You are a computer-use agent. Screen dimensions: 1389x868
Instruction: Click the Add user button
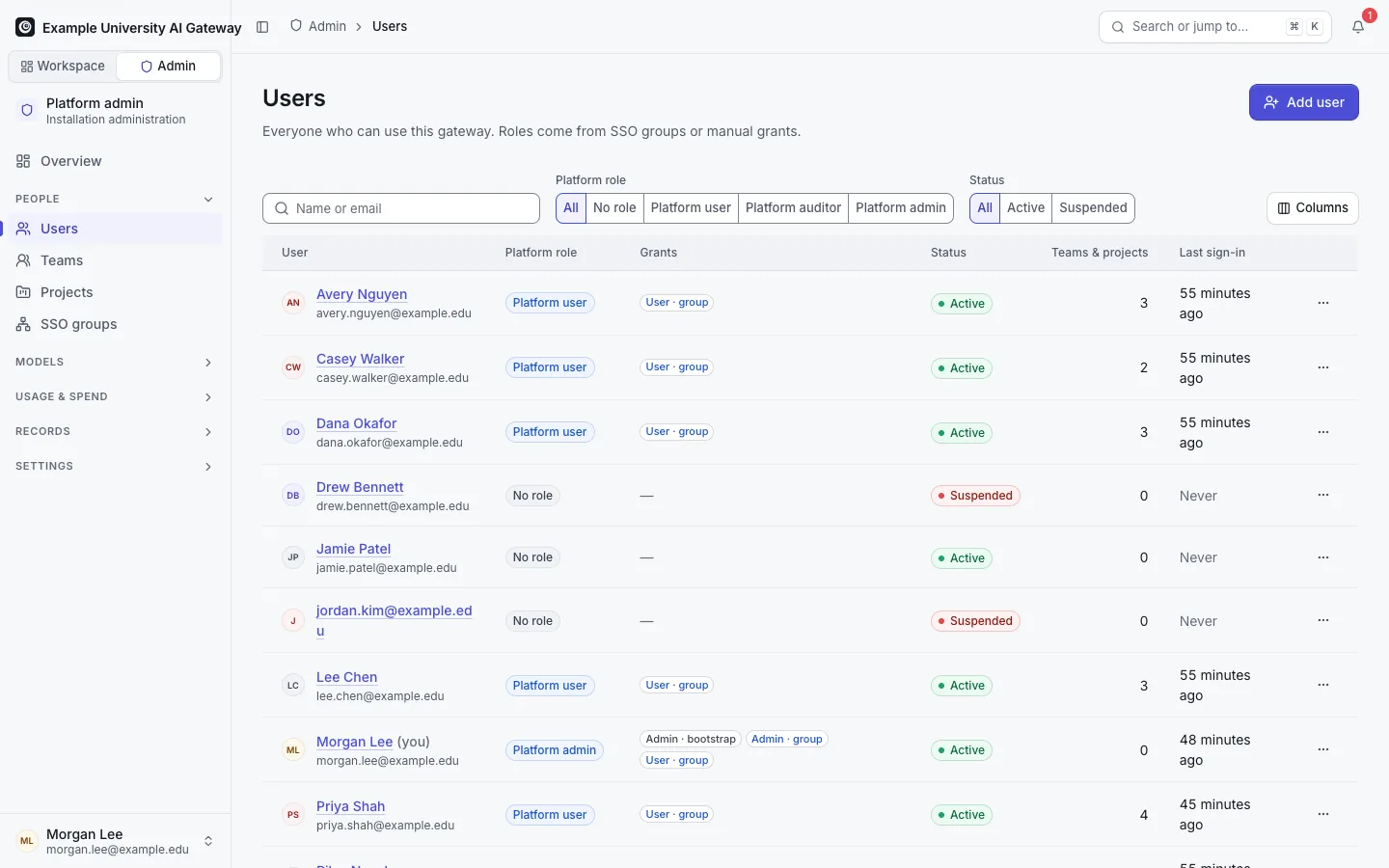1304,102
